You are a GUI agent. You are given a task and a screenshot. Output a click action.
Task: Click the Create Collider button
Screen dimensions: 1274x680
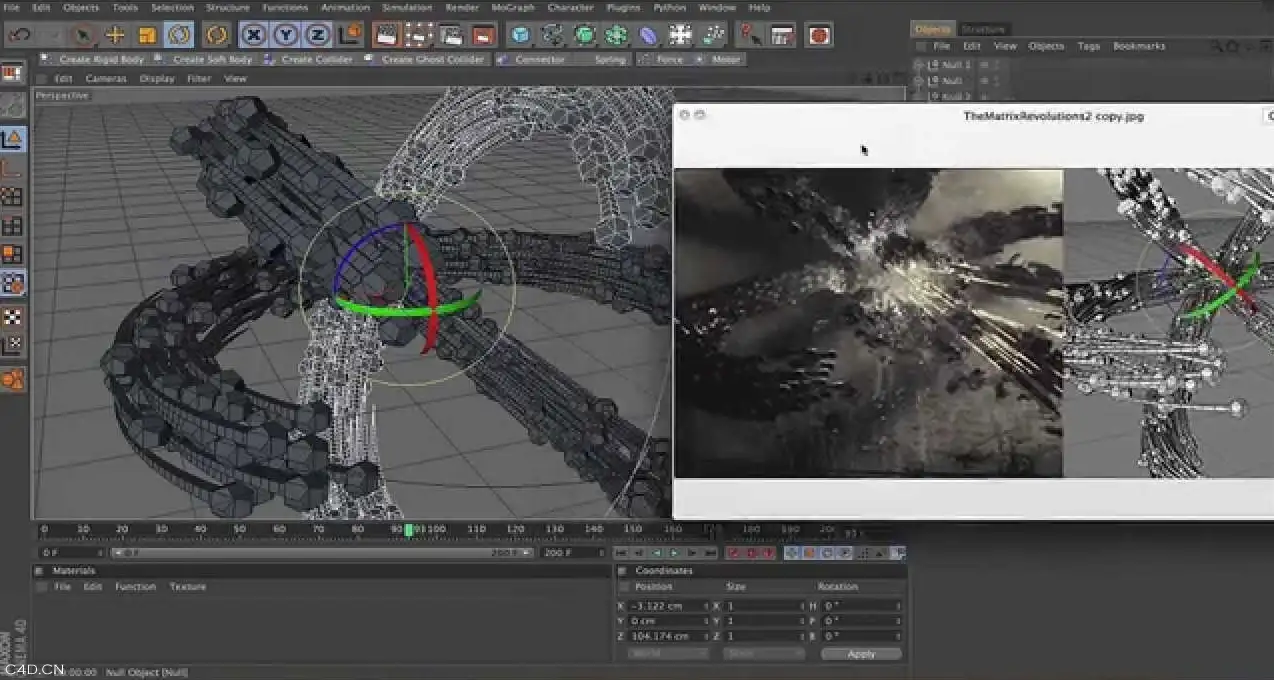pos(309,60)
